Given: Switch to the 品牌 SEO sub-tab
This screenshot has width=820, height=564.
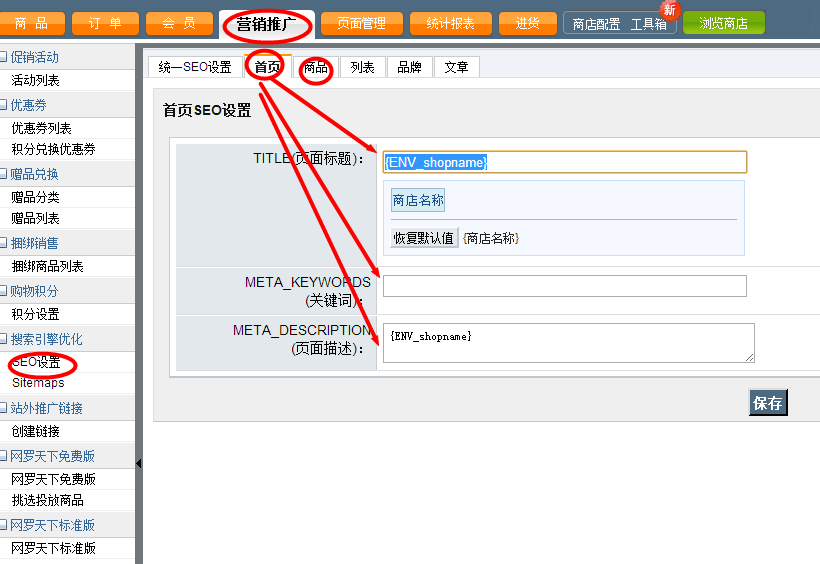Looking at the screenshot, I should pyautogui.click(x=409, y=67).
